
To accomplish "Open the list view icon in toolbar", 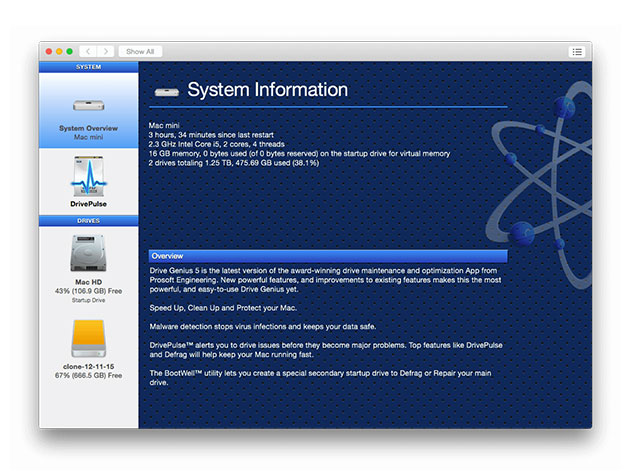I will (577, 52).
